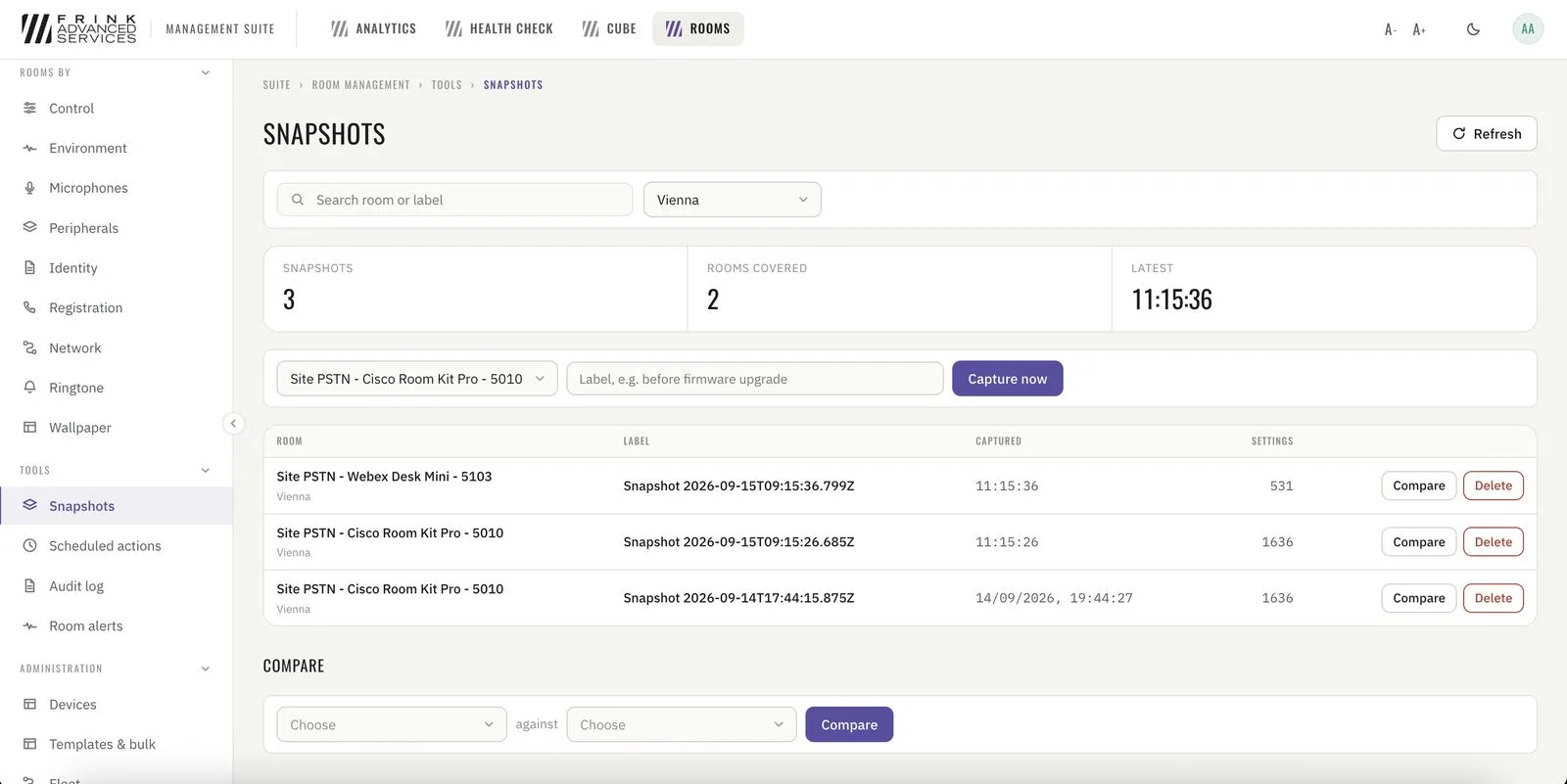Image resolution: width=1567 pixels, height=784 pixels.
Task: Open the first Compare Choose dropdown
Action: click(392, 725)
